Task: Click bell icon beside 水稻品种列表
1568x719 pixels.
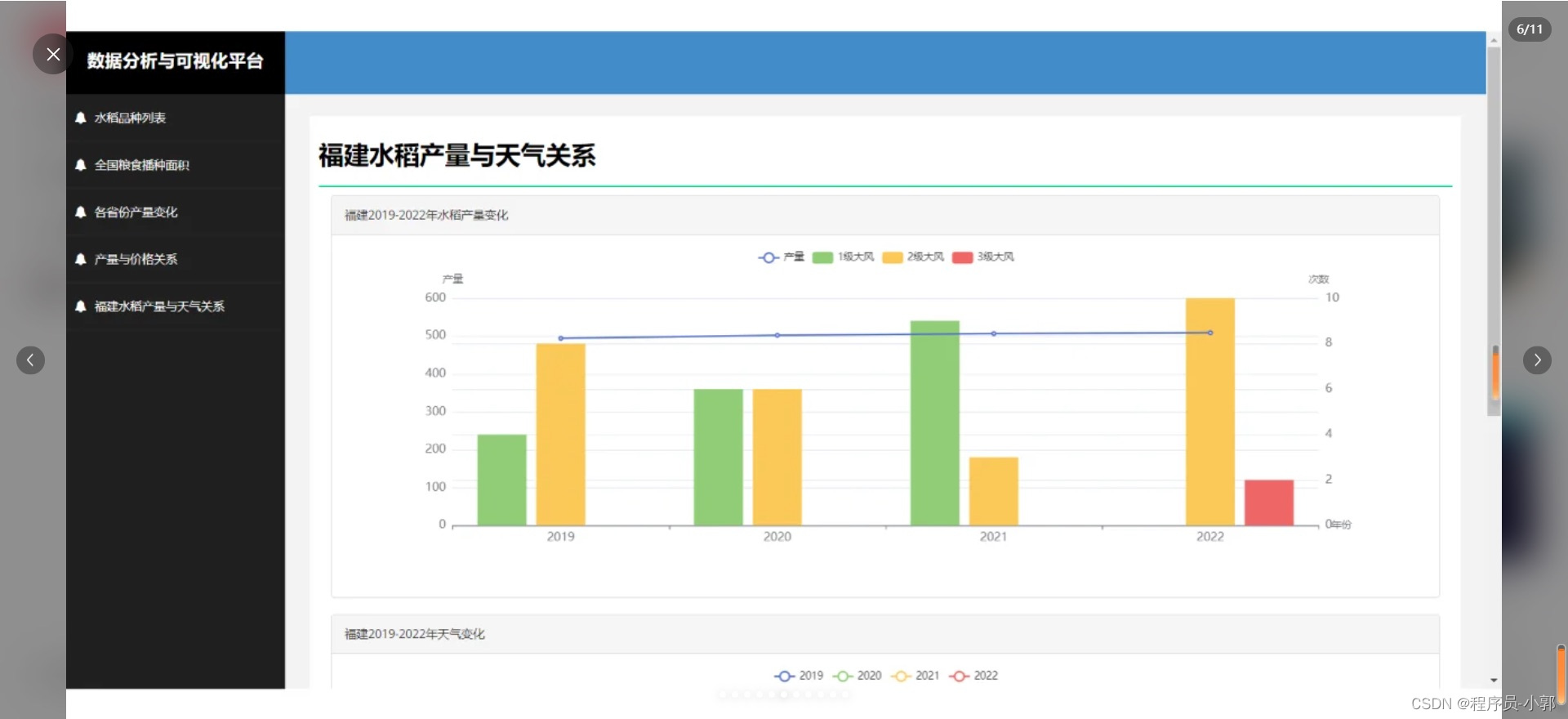Action: tap(80, 118)
